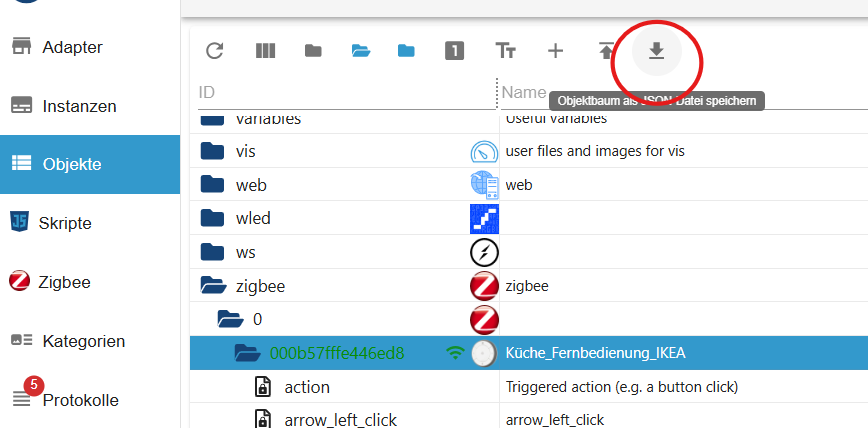Go to Instanzen in the sidebar
This screenshot has height=428, width=868.
pyautogui.click(x=79, y=106)
